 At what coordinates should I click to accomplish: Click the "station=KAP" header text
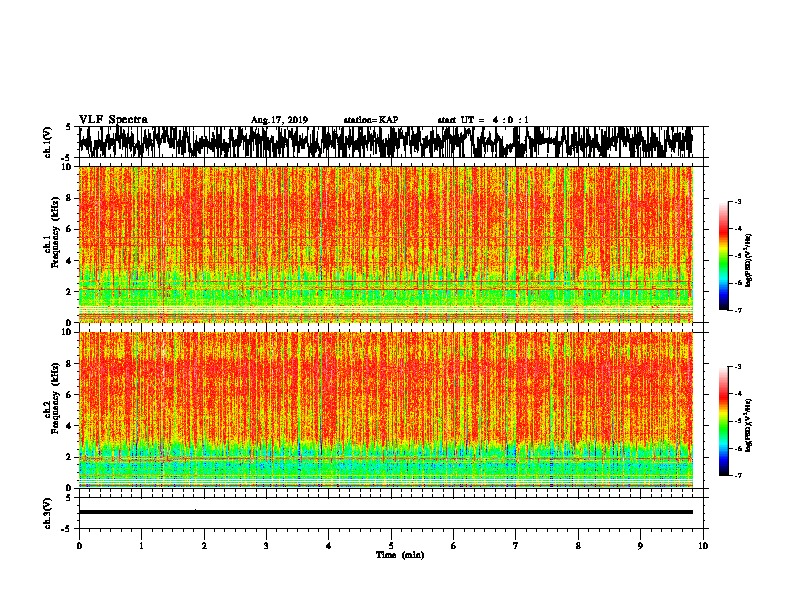371,120
